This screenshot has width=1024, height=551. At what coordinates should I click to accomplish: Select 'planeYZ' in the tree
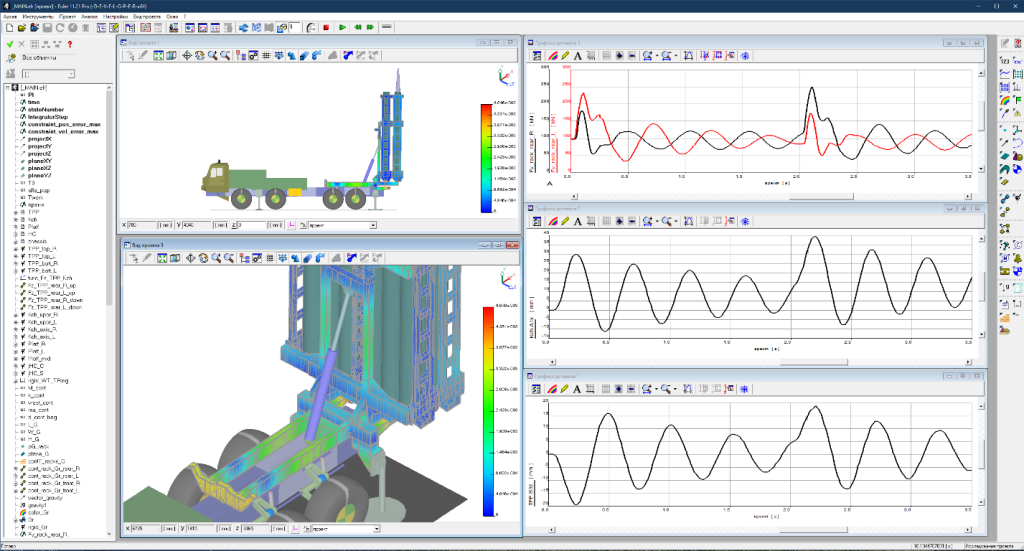coord(39,176)
